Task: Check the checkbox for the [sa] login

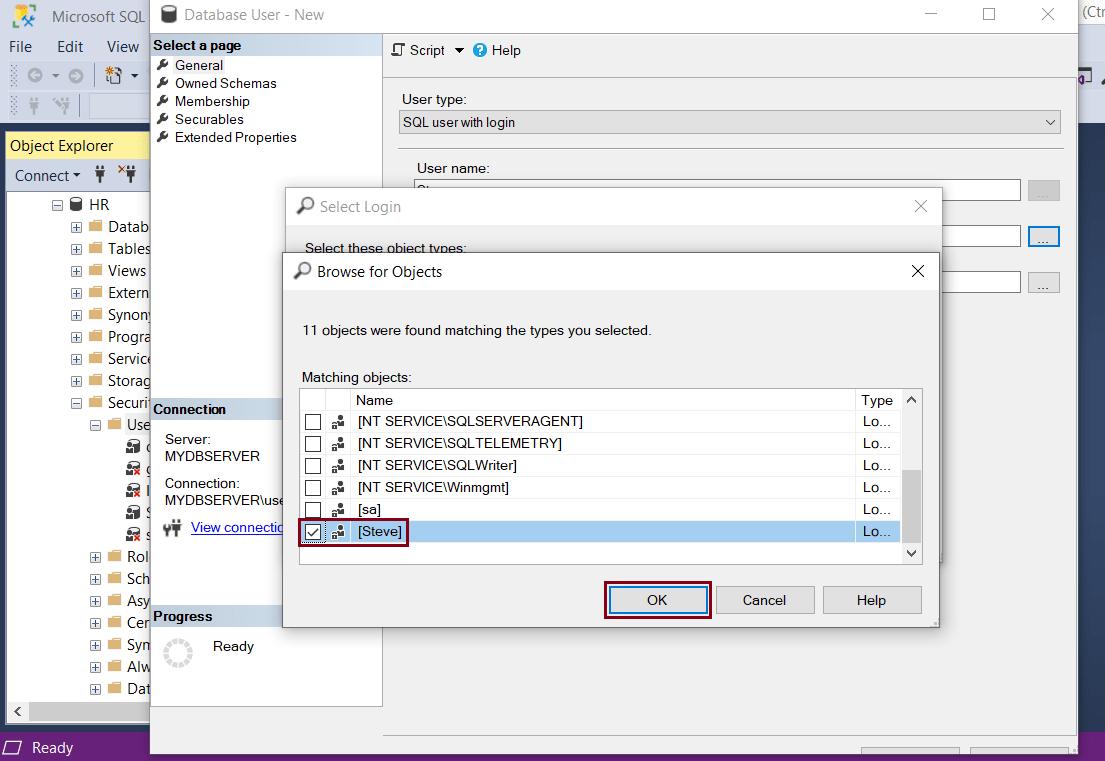Action: tap(313, 509)
